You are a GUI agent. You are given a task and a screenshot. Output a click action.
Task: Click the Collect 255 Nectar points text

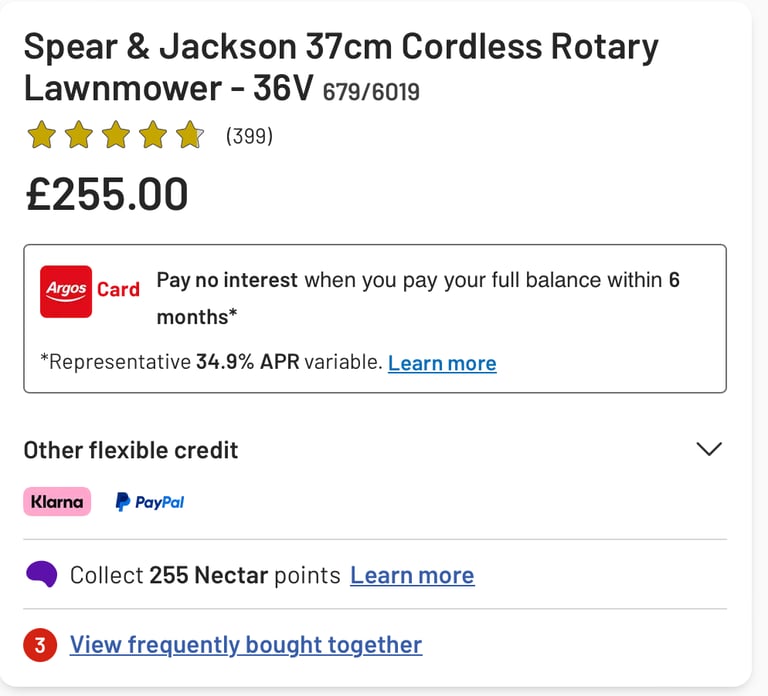point(205,575)
